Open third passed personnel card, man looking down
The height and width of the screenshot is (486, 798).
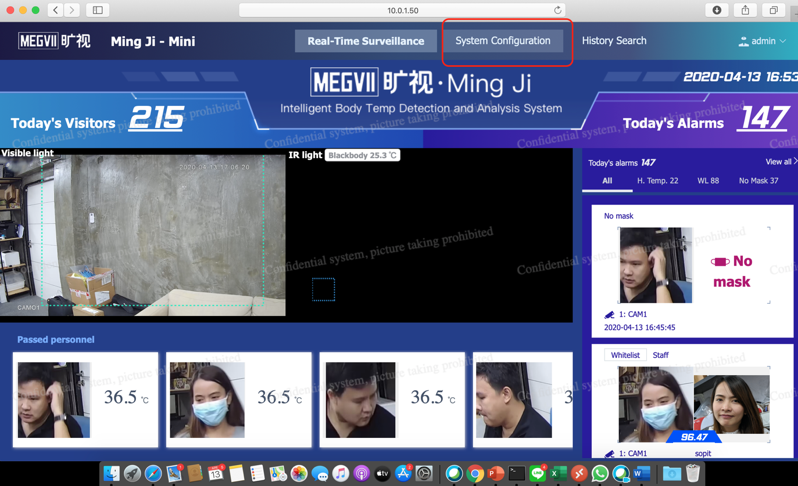click(392, 400)
